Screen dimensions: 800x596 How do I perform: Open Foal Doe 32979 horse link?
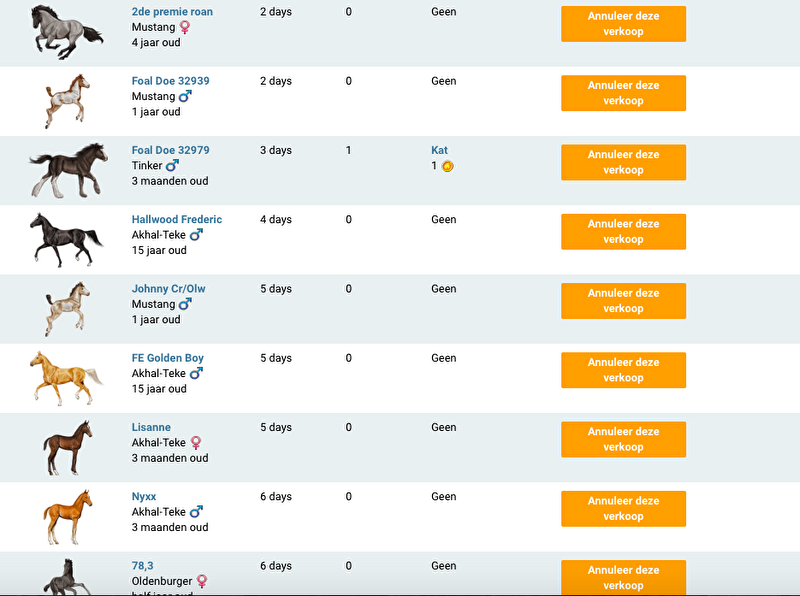(x=170, y=150)
